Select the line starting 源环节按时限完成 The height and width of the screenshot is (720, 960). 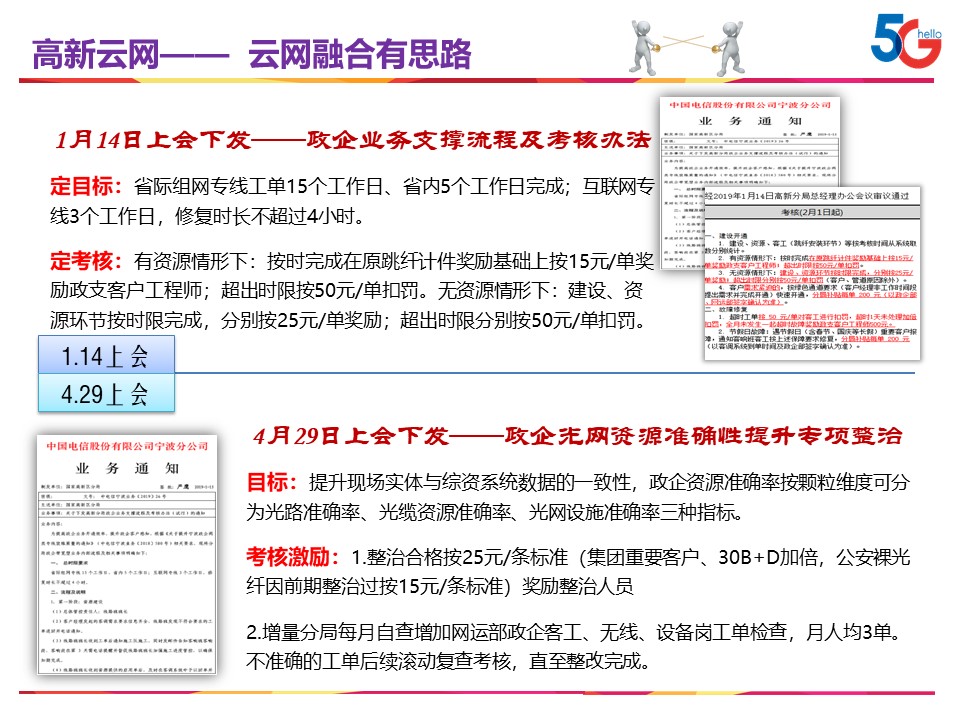pyautogui.click(x=348, y=320)
